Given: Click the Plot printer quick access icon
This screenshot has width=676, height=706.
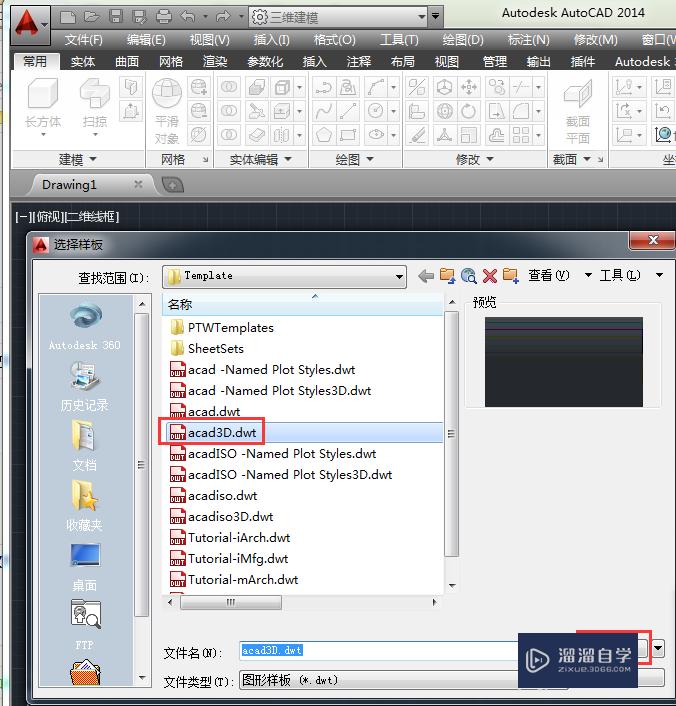Looking at the screenshot, I should (163, 17).
